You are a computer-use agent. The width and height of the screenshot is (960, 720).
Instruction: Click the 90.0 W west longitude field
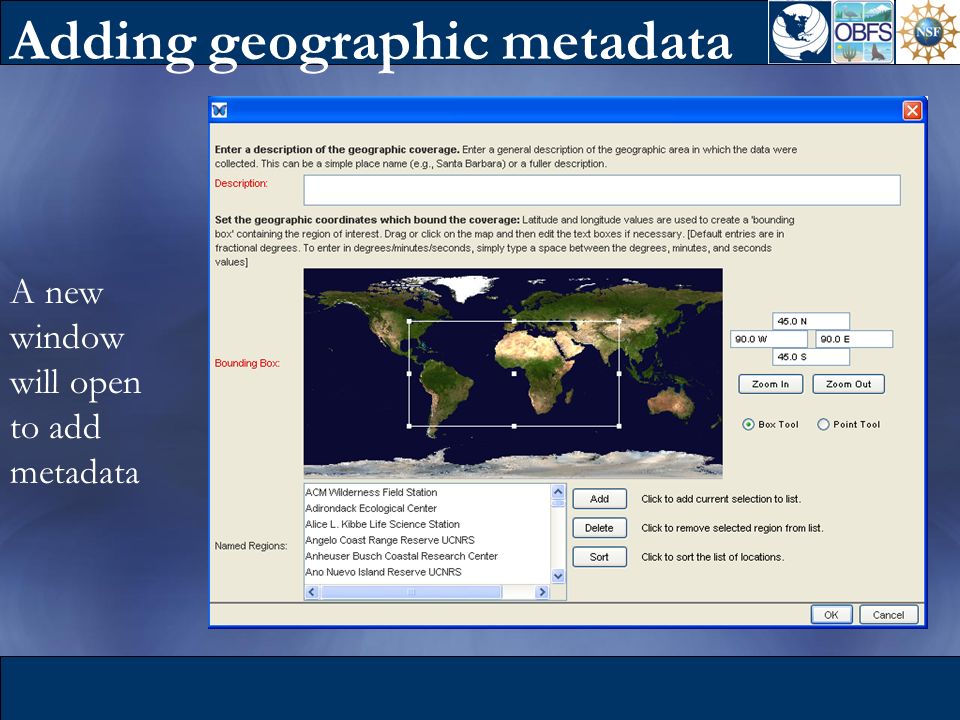point(769,339)
